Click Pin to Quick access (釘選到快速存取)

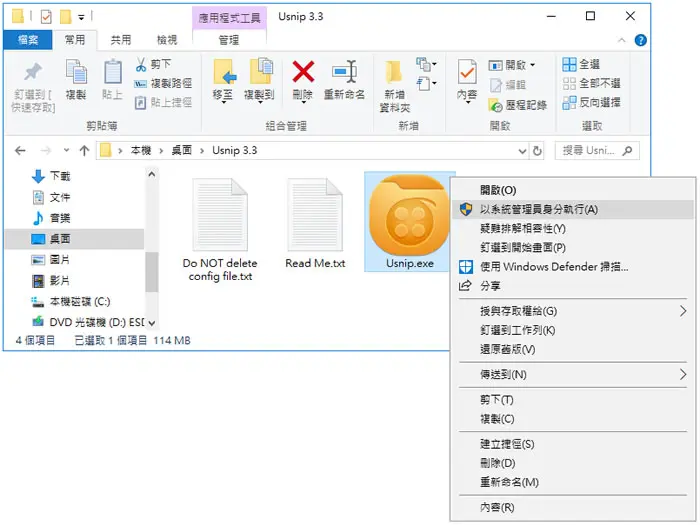coord(33,86)
